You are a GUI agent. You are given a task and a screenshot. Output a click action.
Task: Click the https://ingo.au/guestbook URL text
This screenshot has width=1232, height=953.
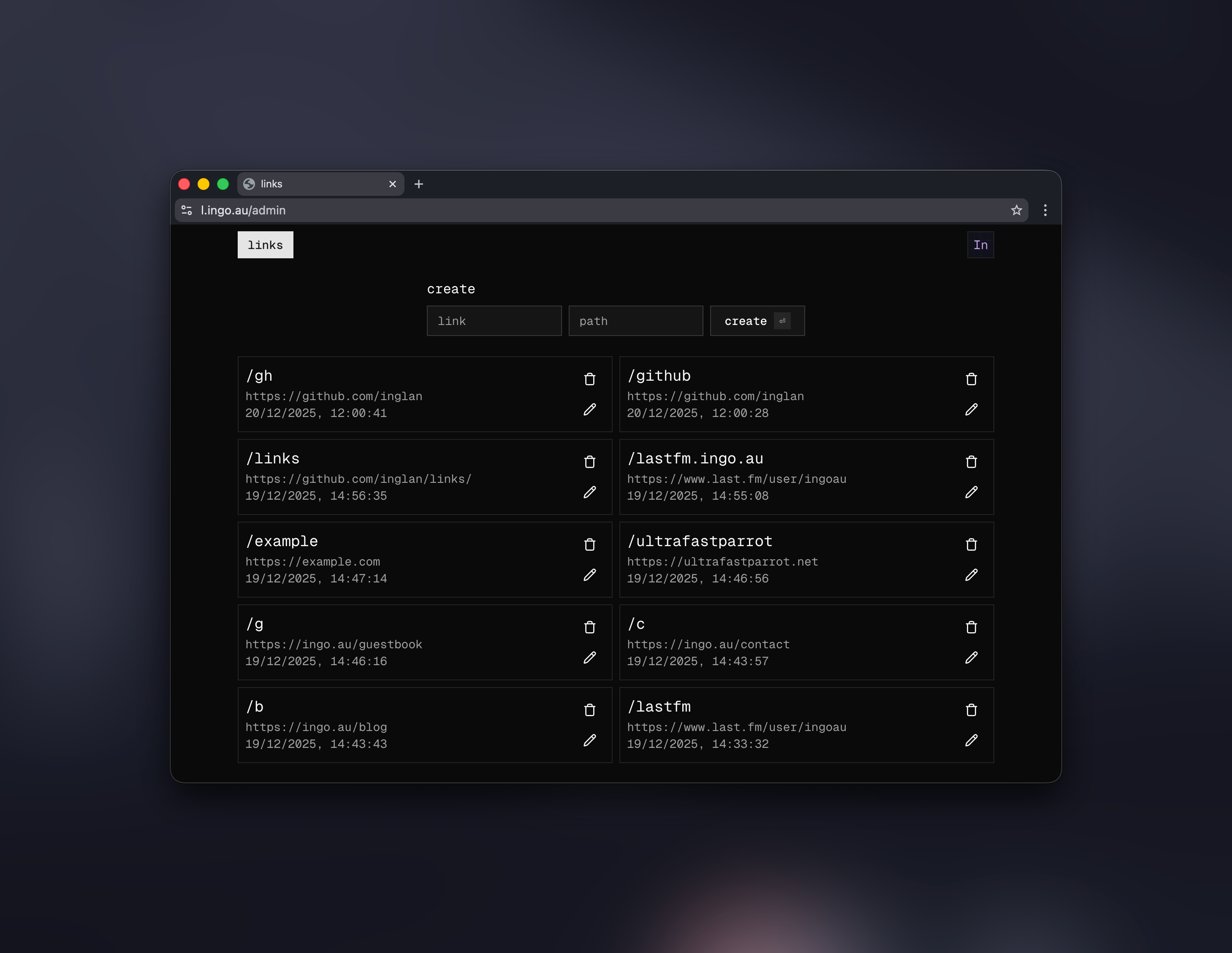pyautogui.click(x=334, y=644)
